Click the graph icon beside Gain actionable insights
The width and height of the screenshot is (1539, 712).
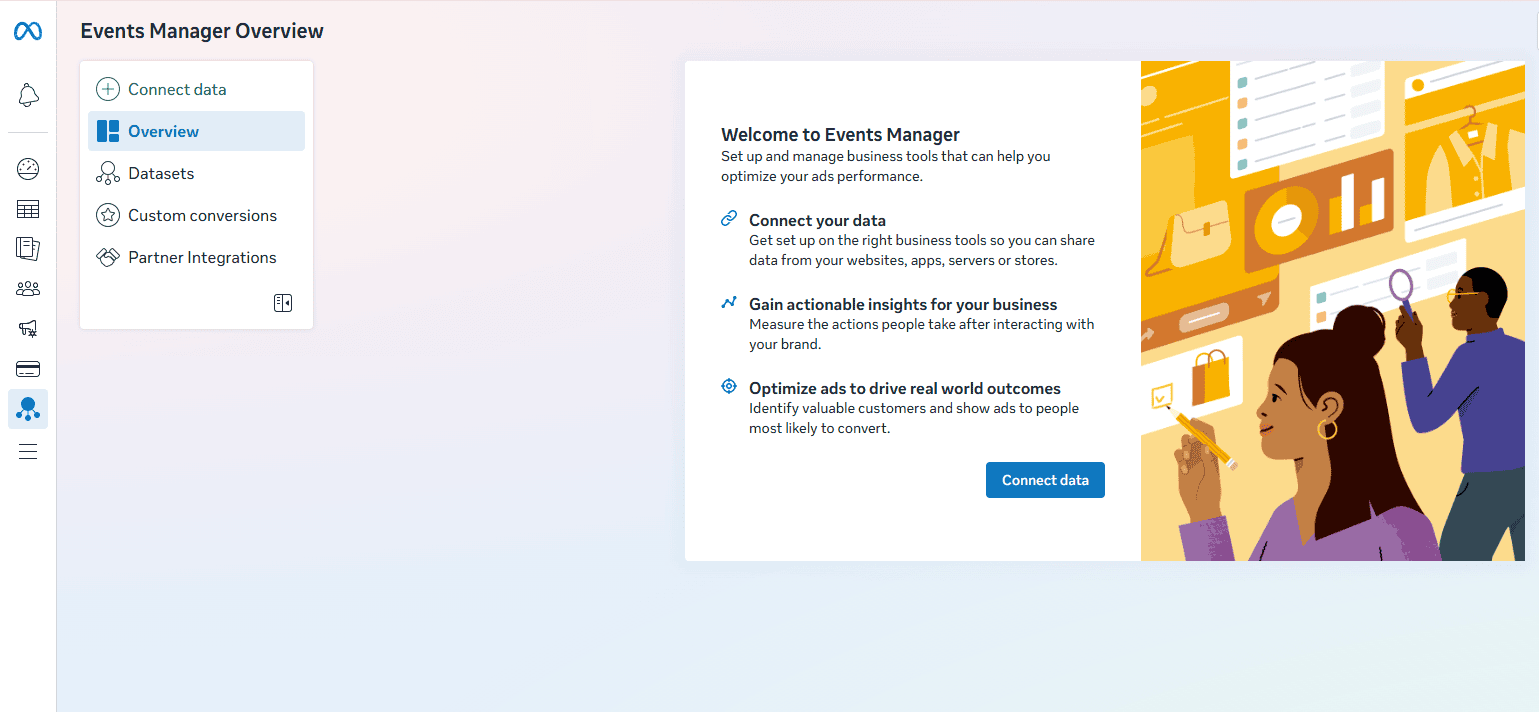729,302
